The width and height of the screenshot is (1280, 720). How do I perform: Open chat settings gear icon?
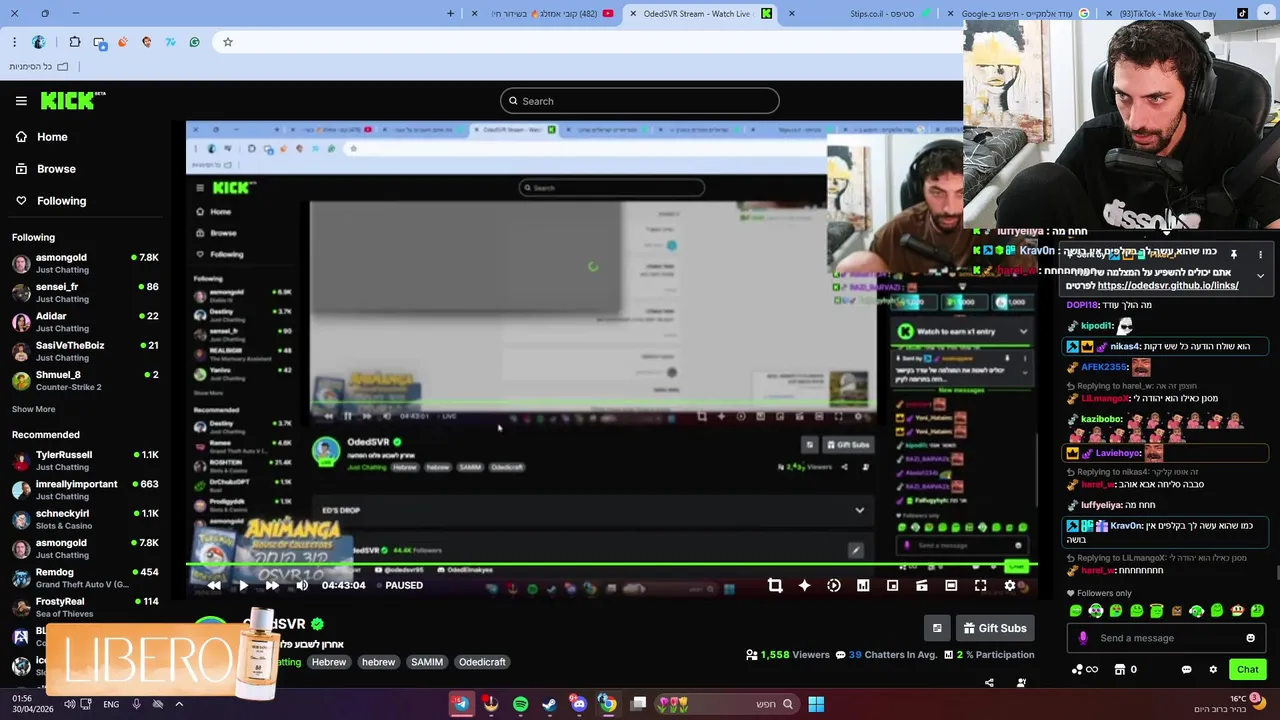(1213, 670)
